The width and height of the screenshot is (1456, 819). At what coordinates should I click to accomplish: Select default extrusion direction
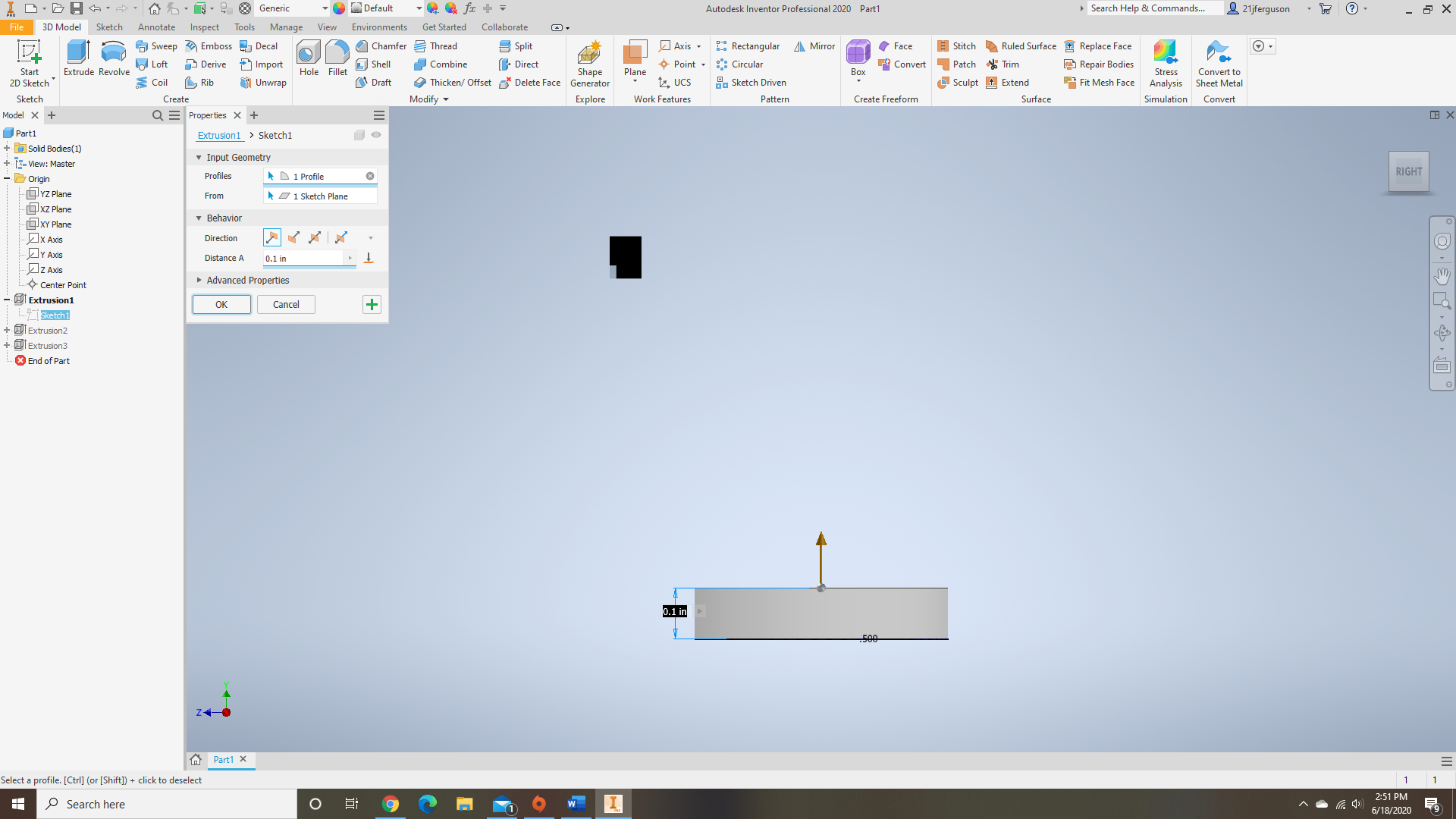[x=272, y=238]
